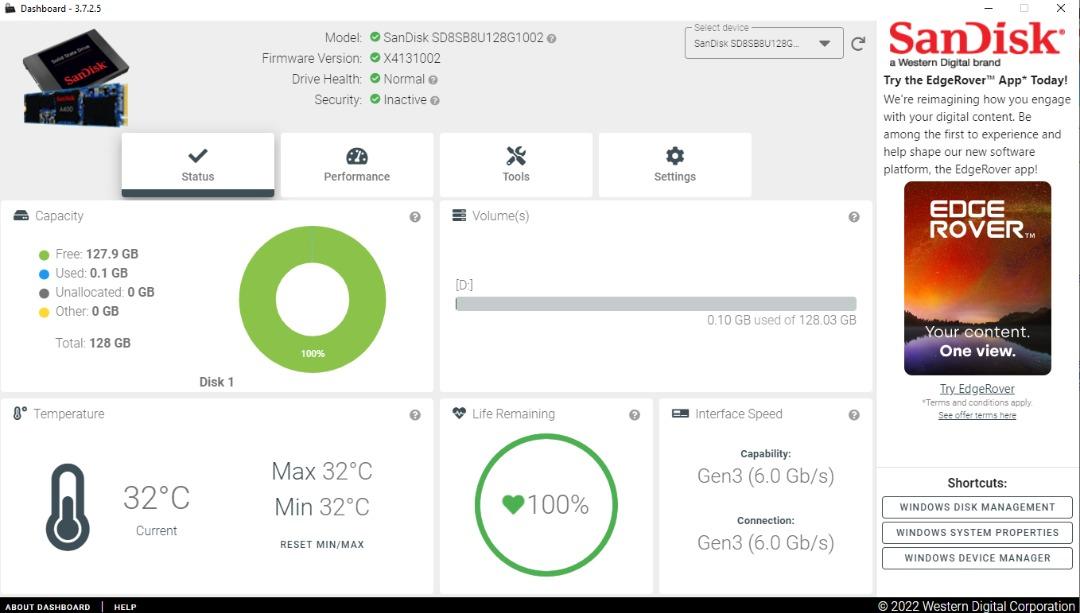1080x613 pixels.
Task: Click the large thermometer graphic
Action: [68, 507]
